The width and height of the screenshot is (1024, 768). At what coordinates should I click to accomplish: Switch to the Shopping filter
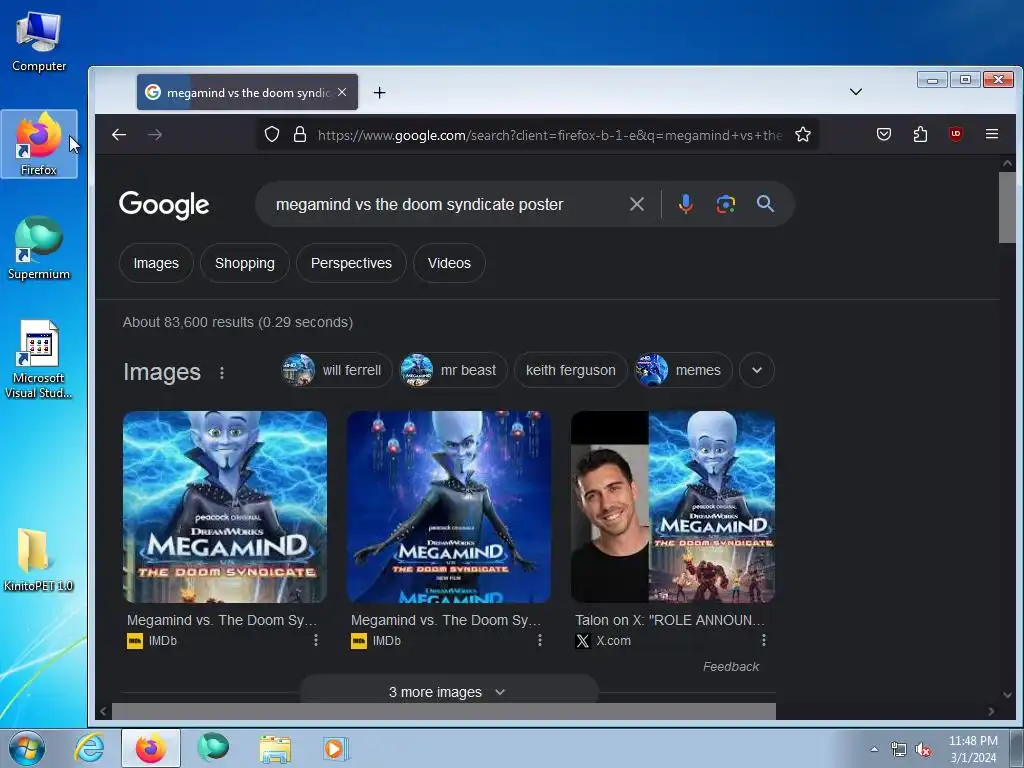[x=245, y=263]
